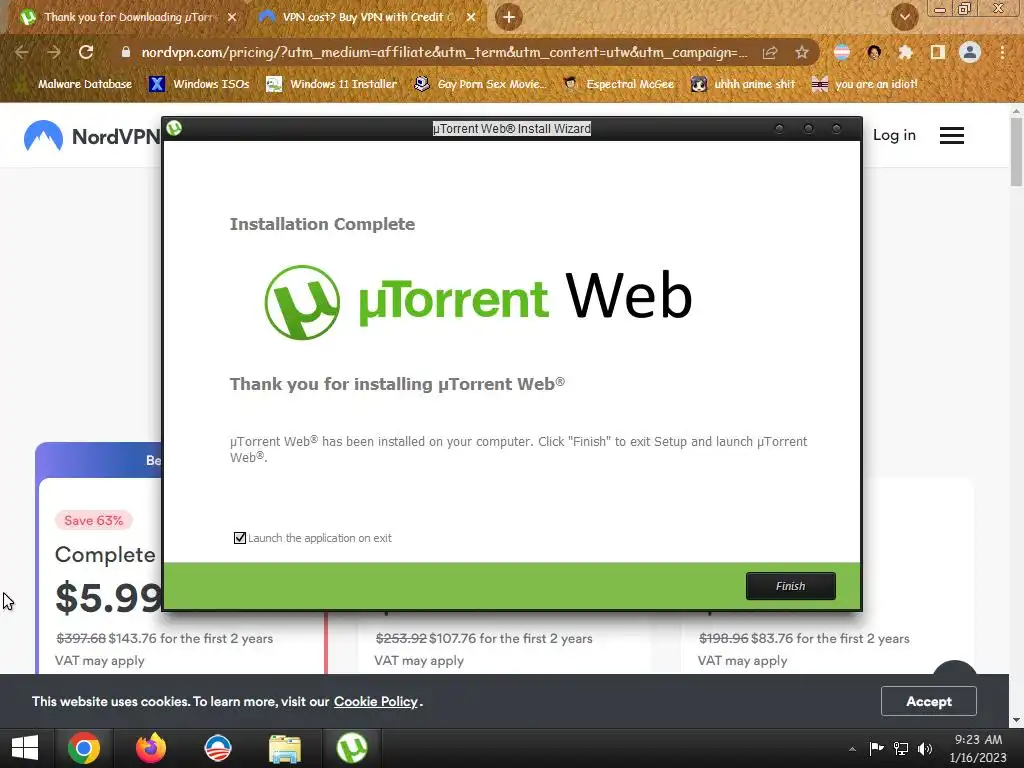Click the NordVPN logo
This screenshot has height=768, width=1024.
[x=91, y=136]
